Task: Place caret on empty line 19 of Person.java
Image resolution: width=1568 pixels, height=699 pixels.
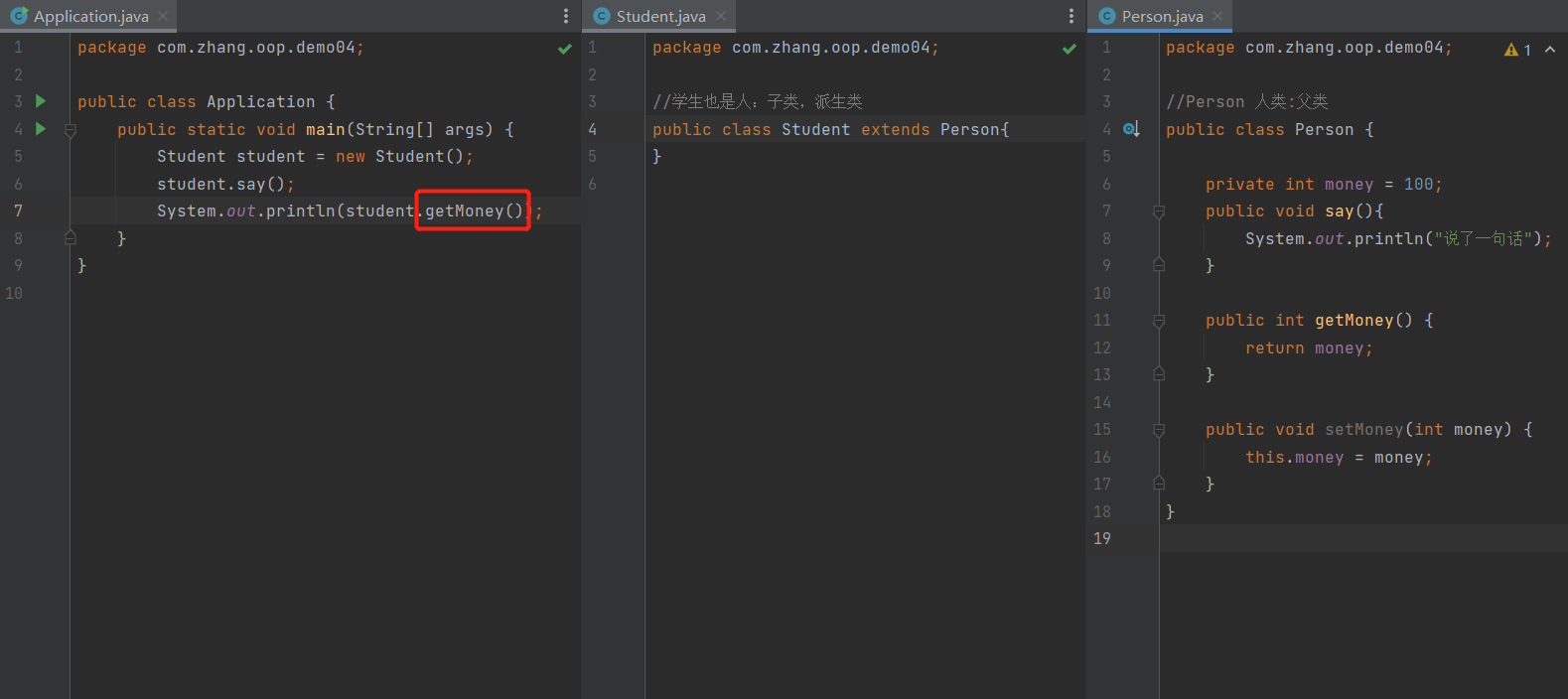Action: tap(1362, 538)
